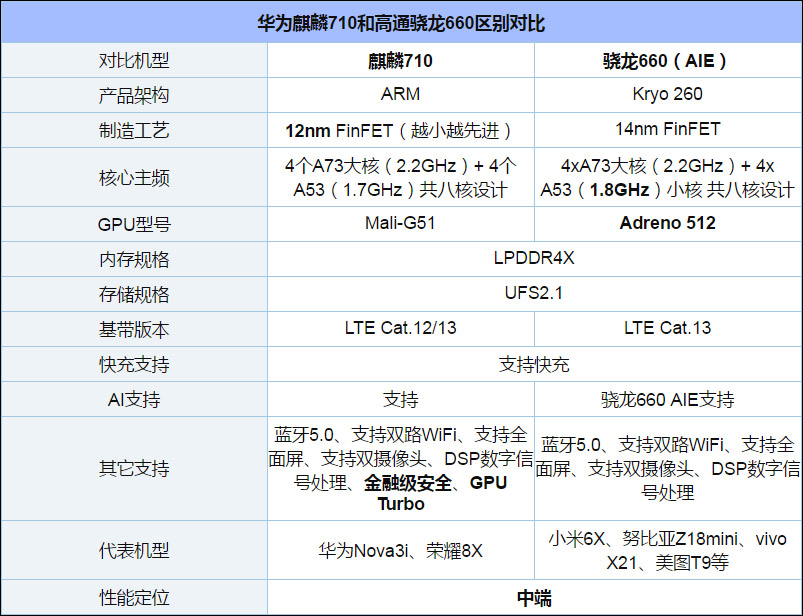Click the 支持快充 cell
The width and height of the screenshot is (803, 616).
tap(534, 365)
